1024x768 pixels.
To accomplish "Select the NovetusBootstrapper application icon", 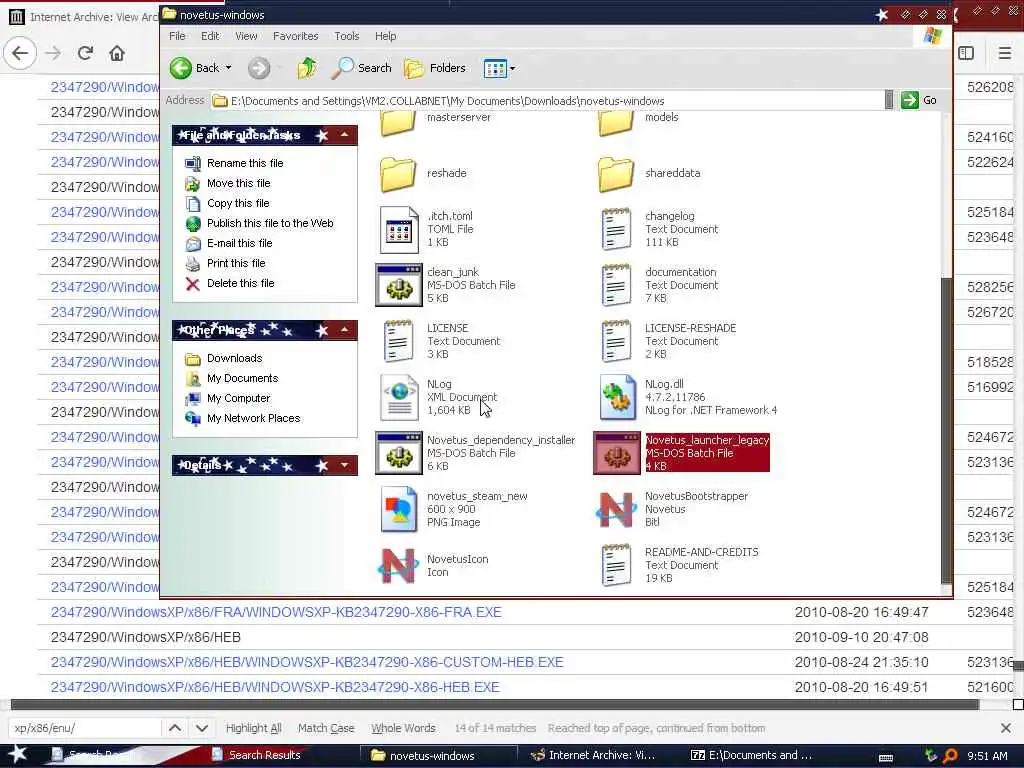I will (x=616, y=509).
